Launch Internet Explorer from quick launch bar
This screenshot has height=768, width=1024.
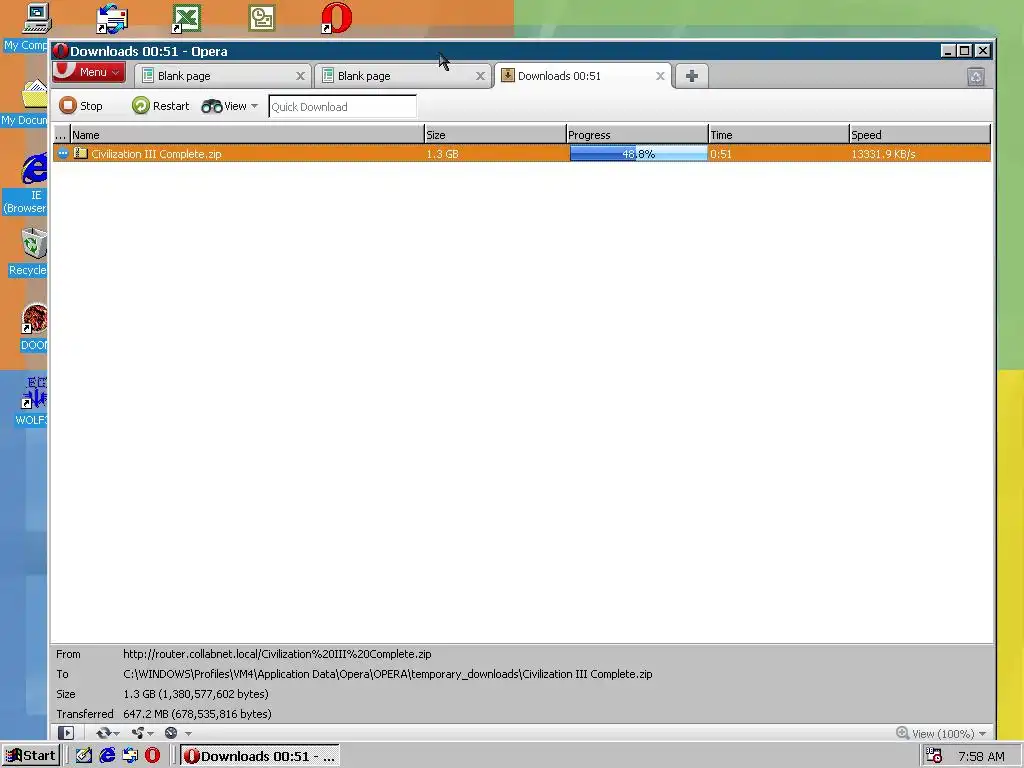pyautogui.click(x=107, y=756)
